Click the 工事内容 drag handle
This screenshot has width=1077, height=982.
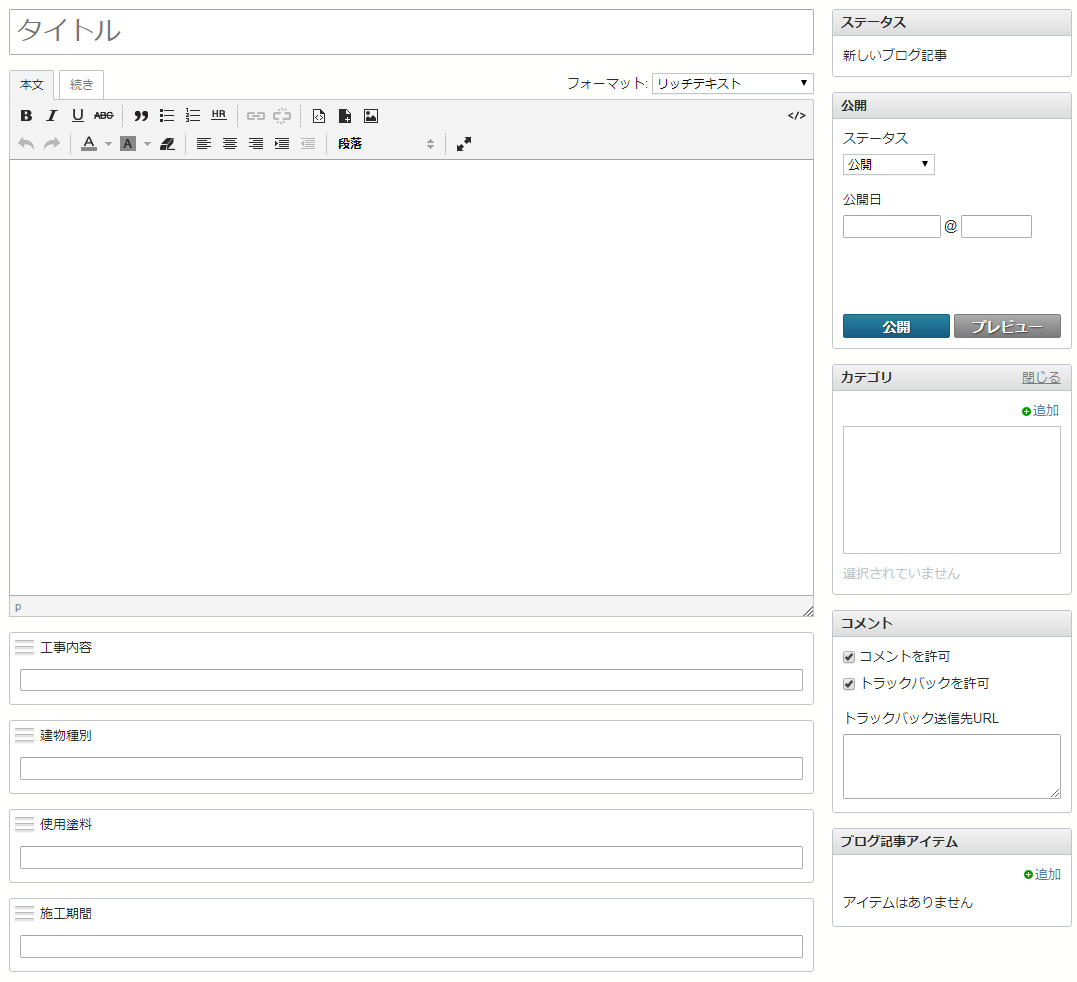pyautogui.click(x=24, y=647)
